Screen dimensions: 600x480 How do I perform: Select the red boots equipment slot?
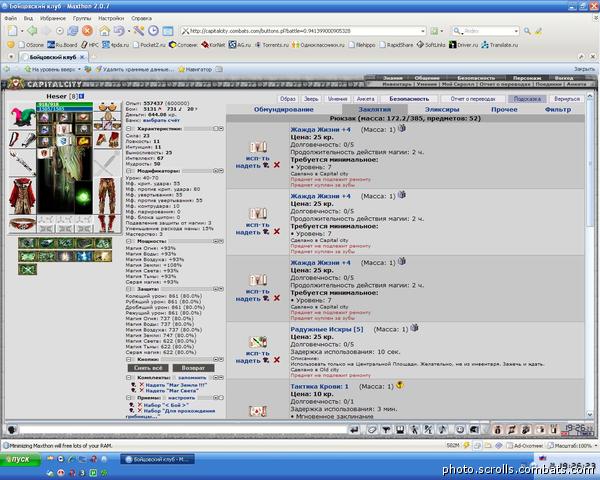tap(107, 224)
